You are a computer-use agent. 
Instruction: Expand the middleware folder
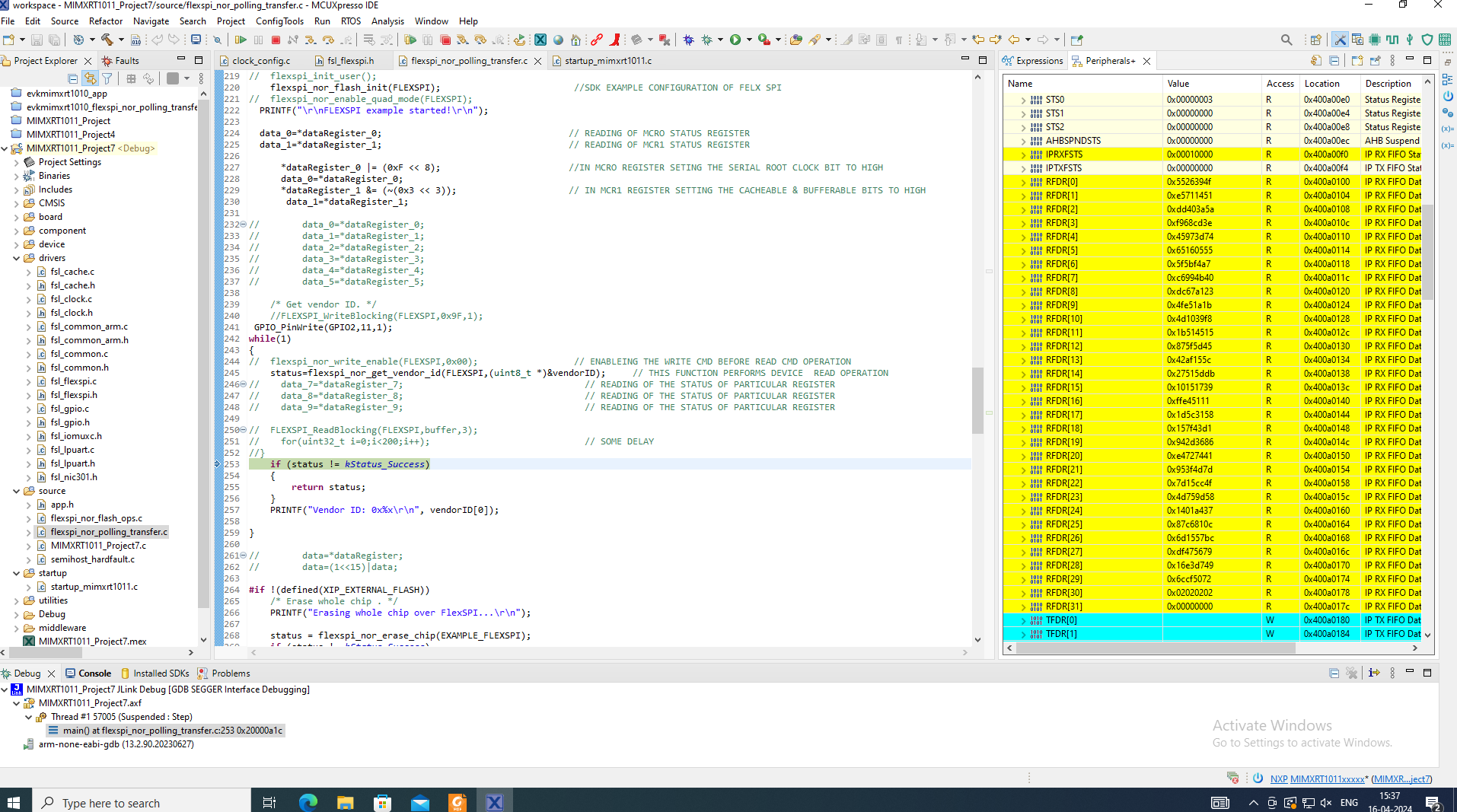[x=17, y=628]
